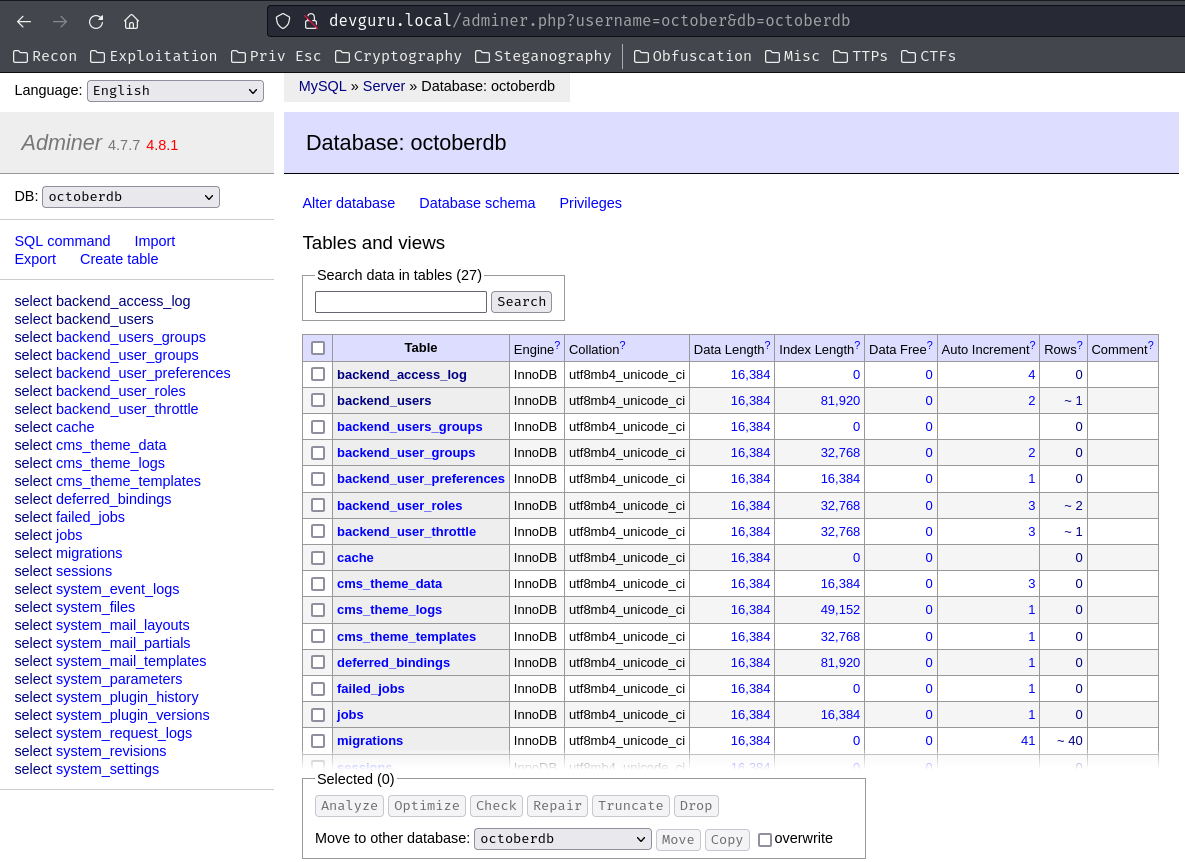The image size is (1185, 862).
Task: Open the Move to other database dropdown
Action: click(x=562, y=839)
